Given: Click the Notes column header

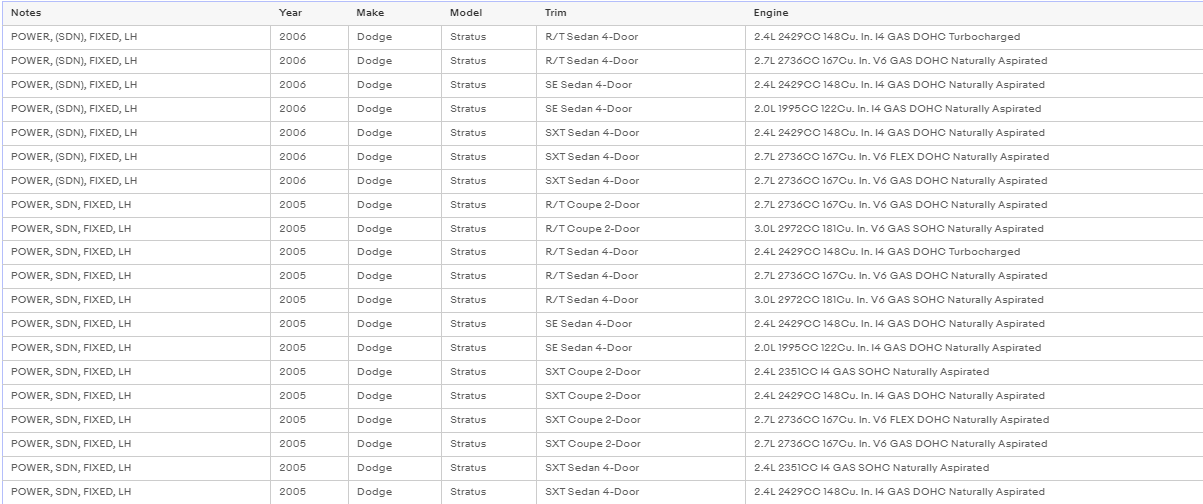Looking at the screenshot, I should click(137, 13).
